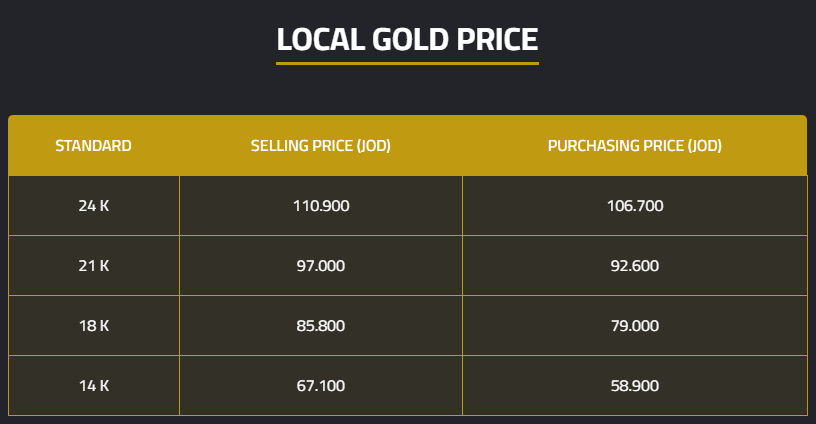Click the 92.600 purchasing price value

(x=634, y=266)
